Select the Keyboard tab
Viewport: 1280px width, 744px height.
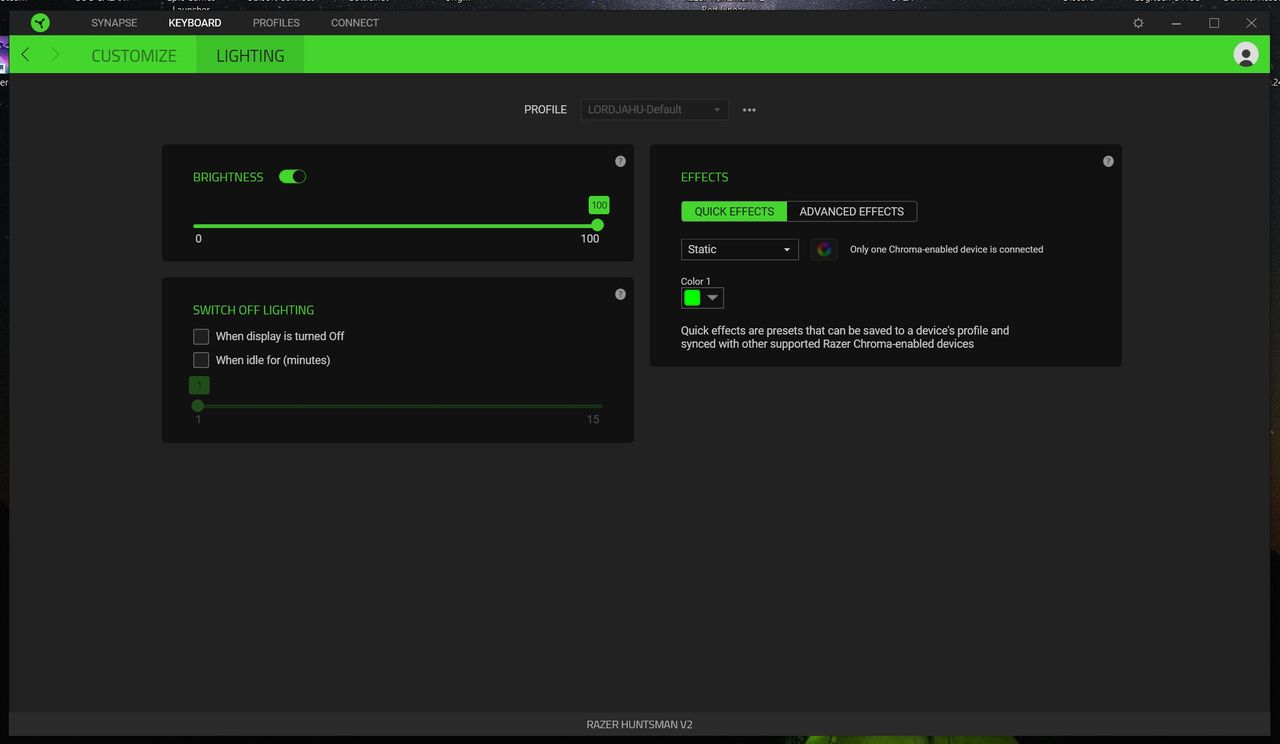195,22
